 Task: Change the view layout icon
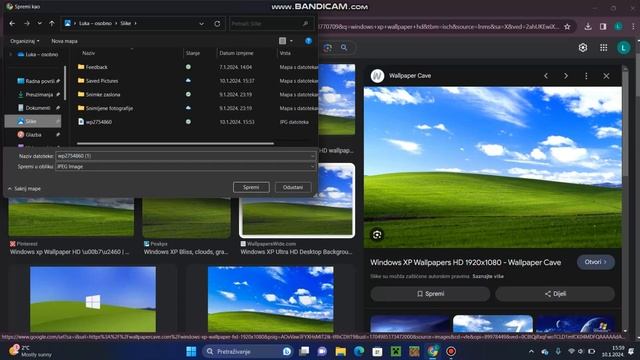(x=282, y=41)
